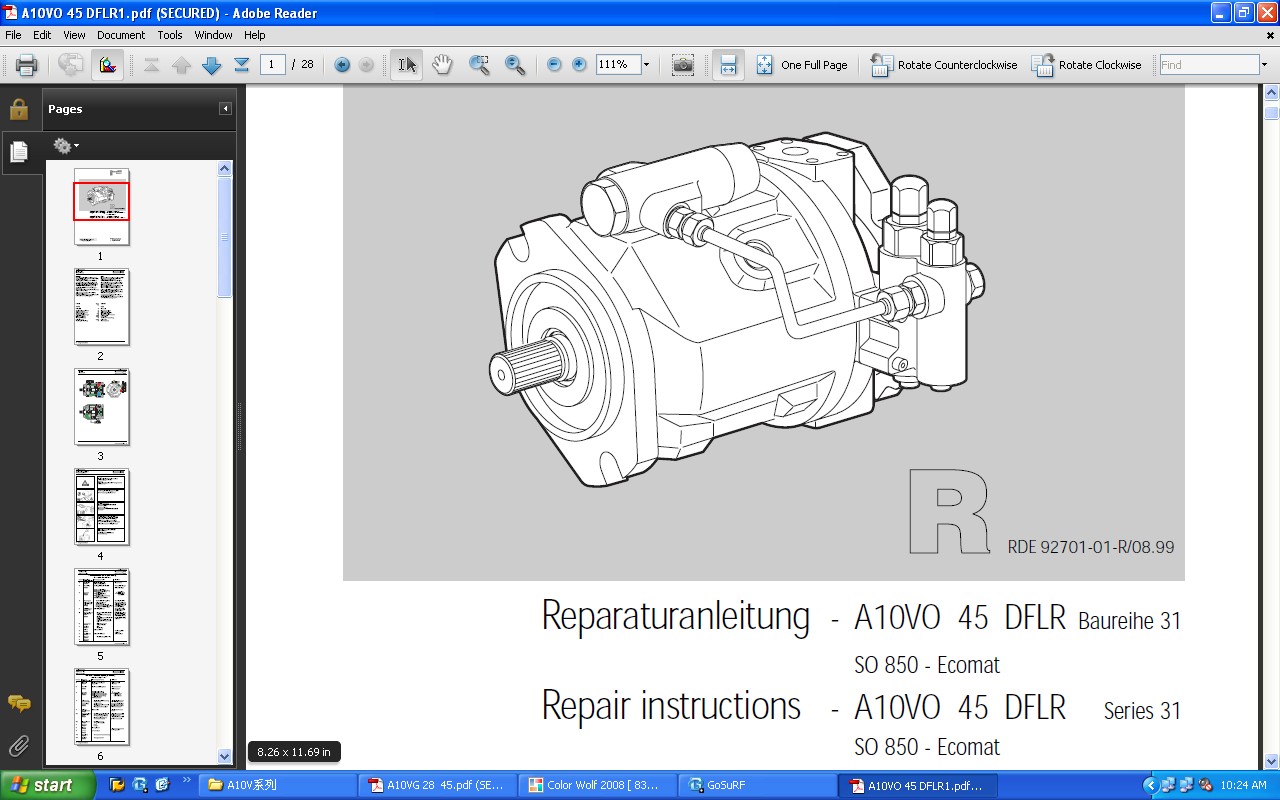Open the zoom percentage dropdown arrow
The width and height of the screenshot is (1280, 800).
click(x=646, y=65)
